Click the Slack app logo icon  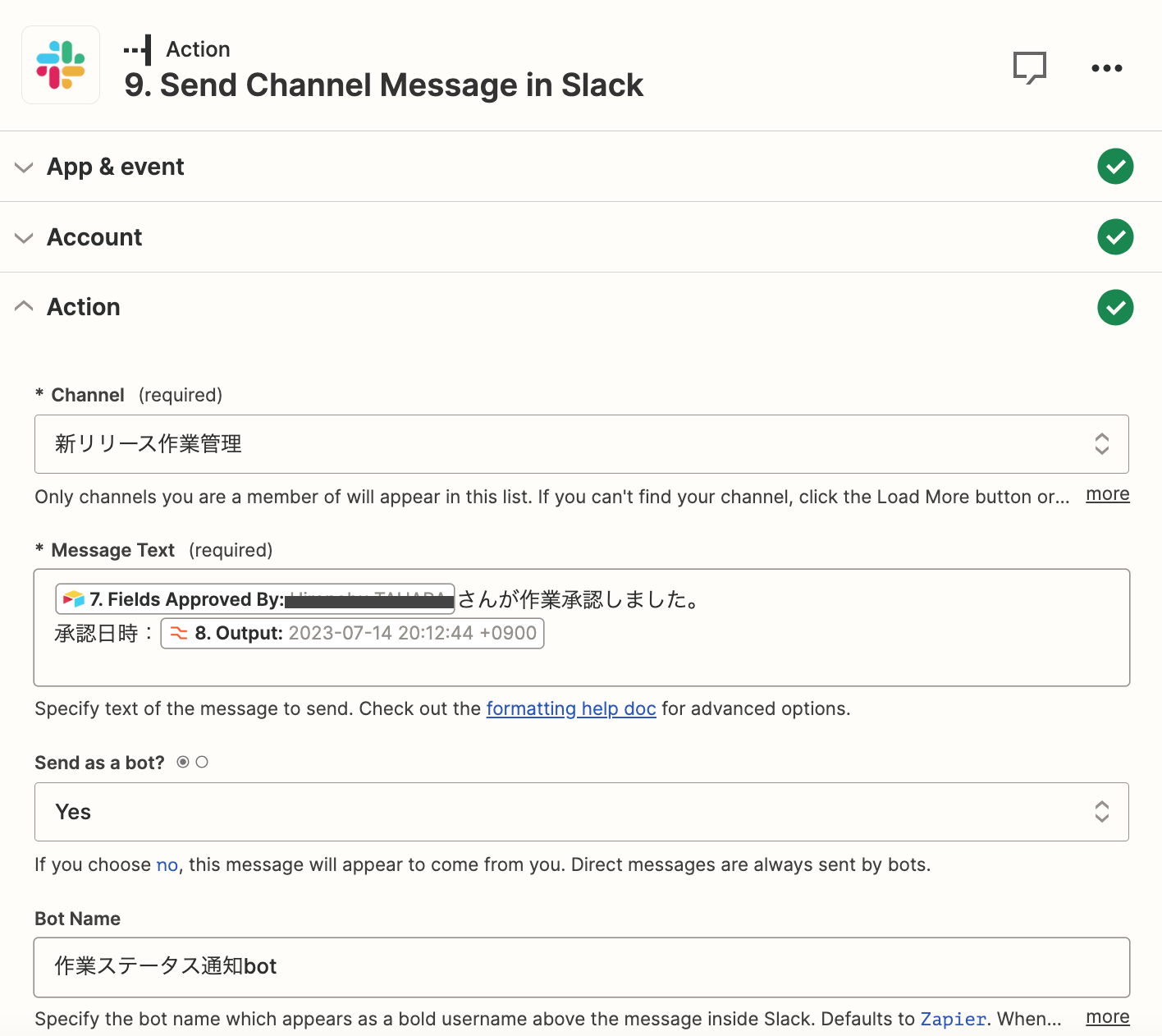[61, 65]
